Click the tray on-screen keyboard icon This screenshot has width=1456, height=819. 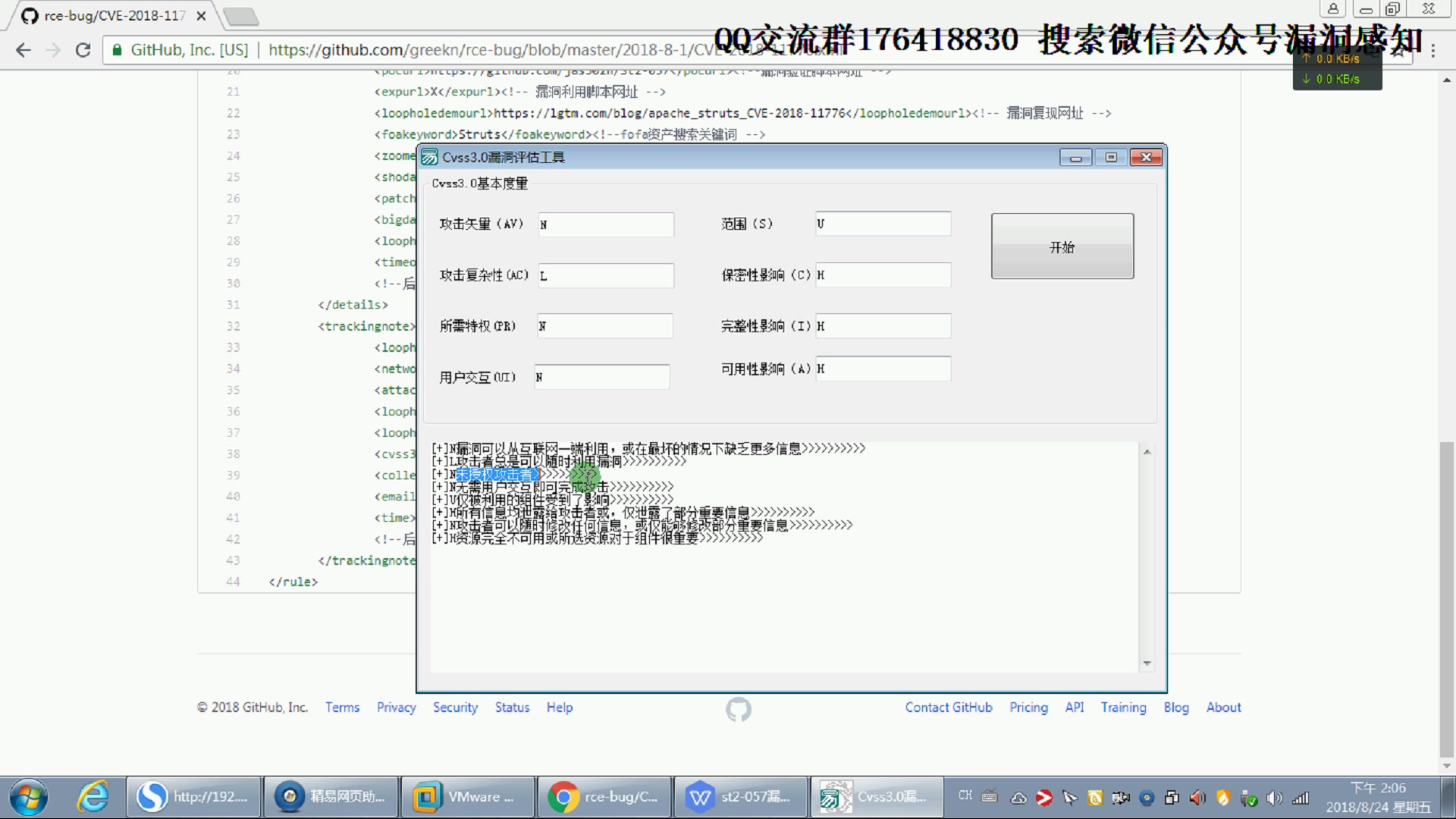click(990, 796)
